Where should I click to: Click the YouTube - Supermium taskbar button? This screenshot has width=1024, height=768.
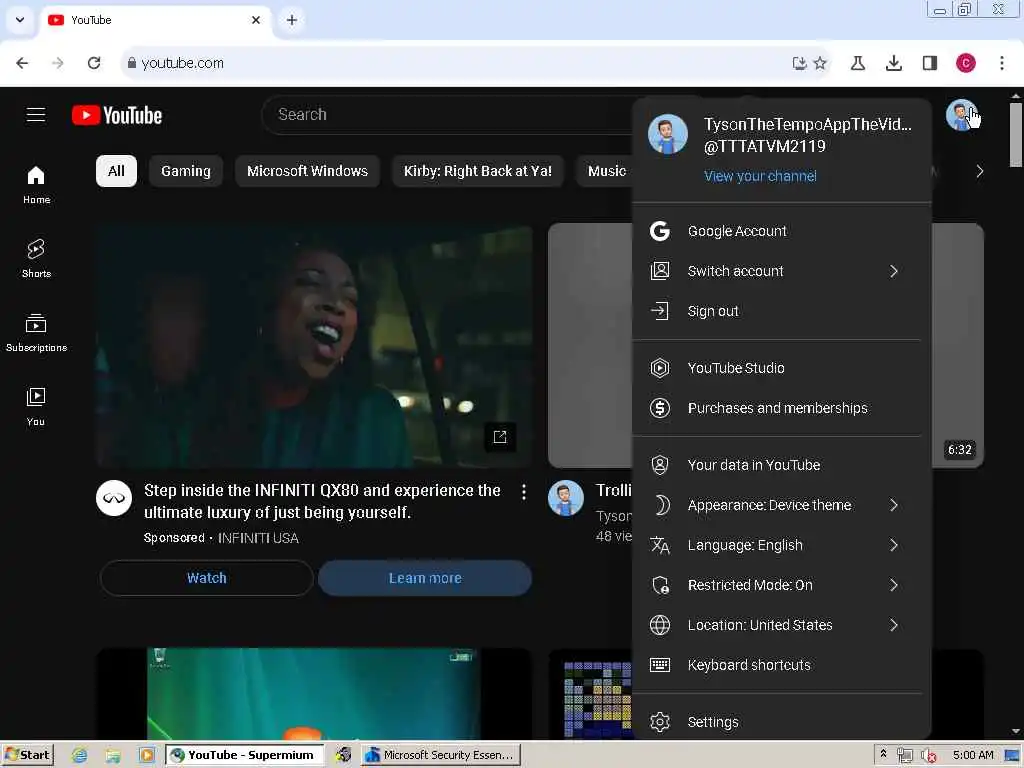coord(244,755)
